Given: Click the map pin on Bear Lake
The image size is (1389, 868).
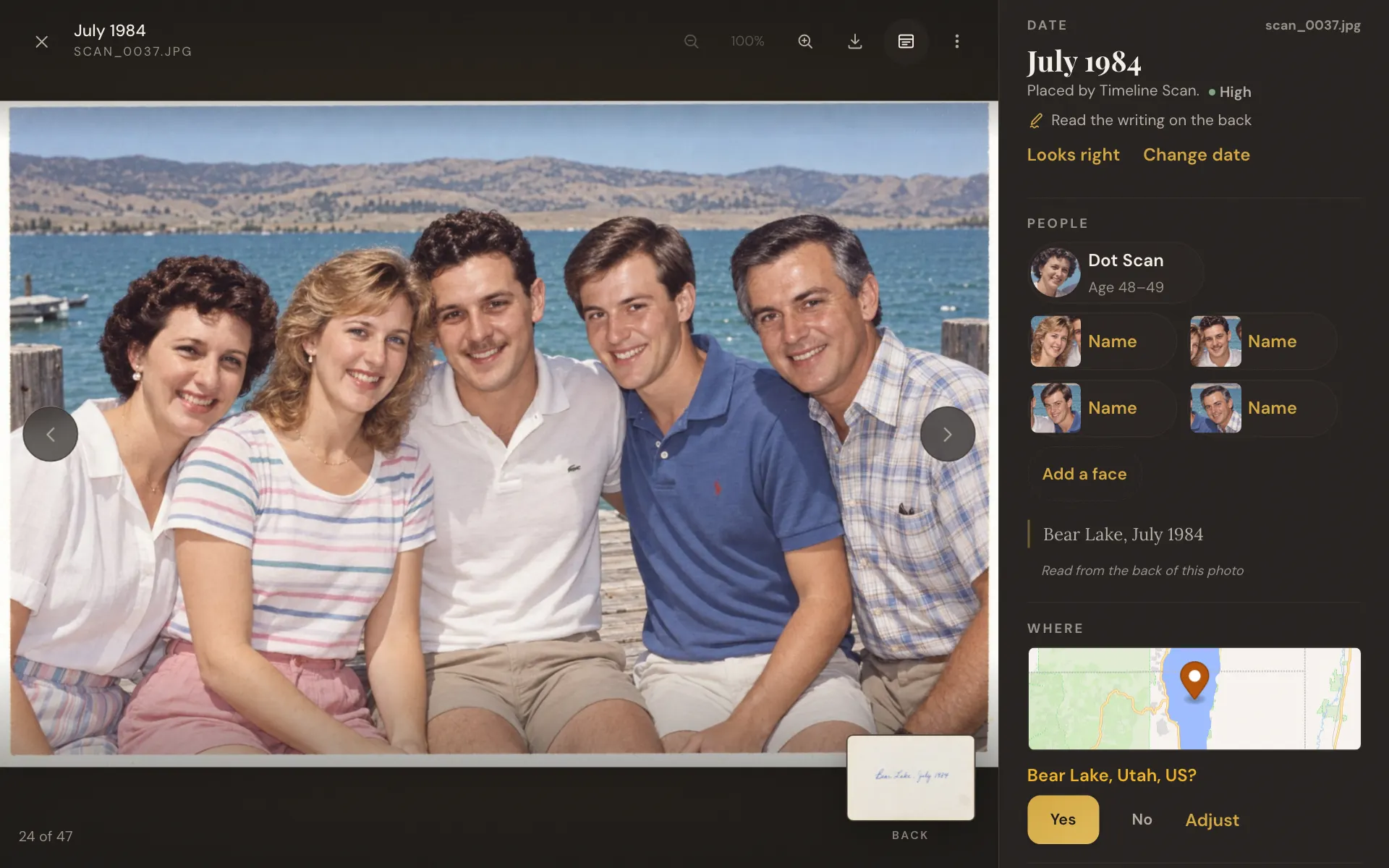Looking at the screenshot, I should click(x=1194, y=680).
